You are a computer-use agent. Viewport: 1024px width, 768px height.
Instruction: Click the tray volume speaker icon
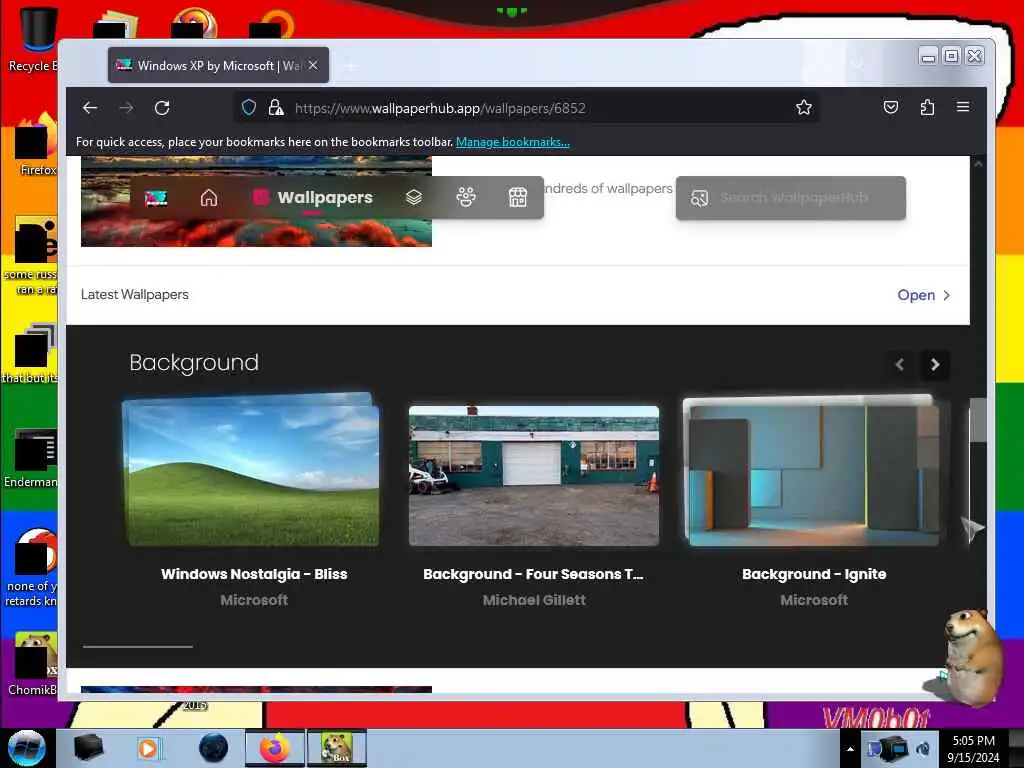[x=923, y=749]
